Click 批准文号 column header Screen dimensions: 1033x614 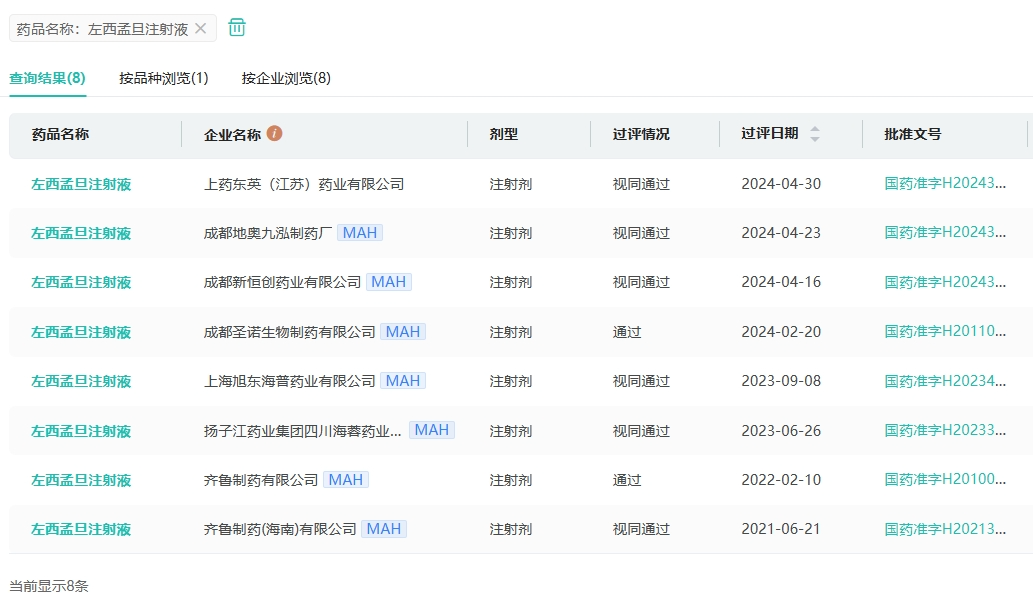click(x=912, y=134)
